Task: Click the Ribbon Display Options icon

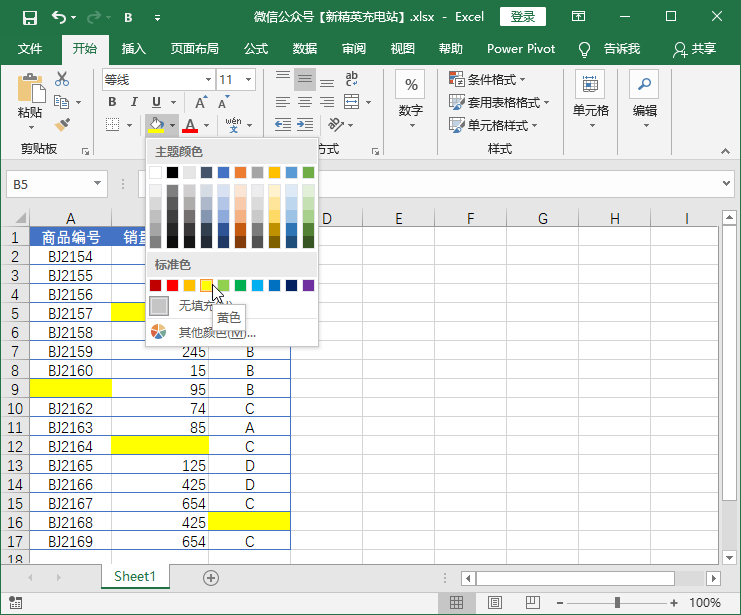Action: click(578, 17)
